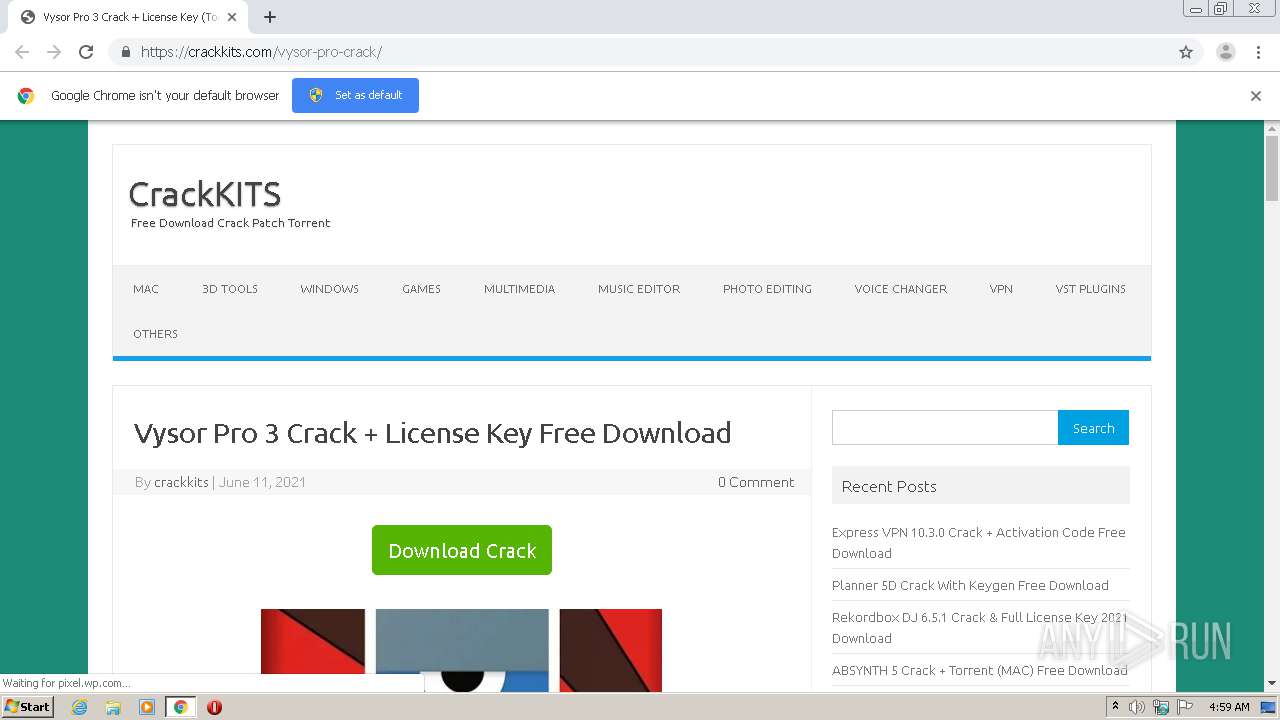Close the Vysor Pro 3 Crack tab
This screenshot has height=720, width=1280.
232,17
